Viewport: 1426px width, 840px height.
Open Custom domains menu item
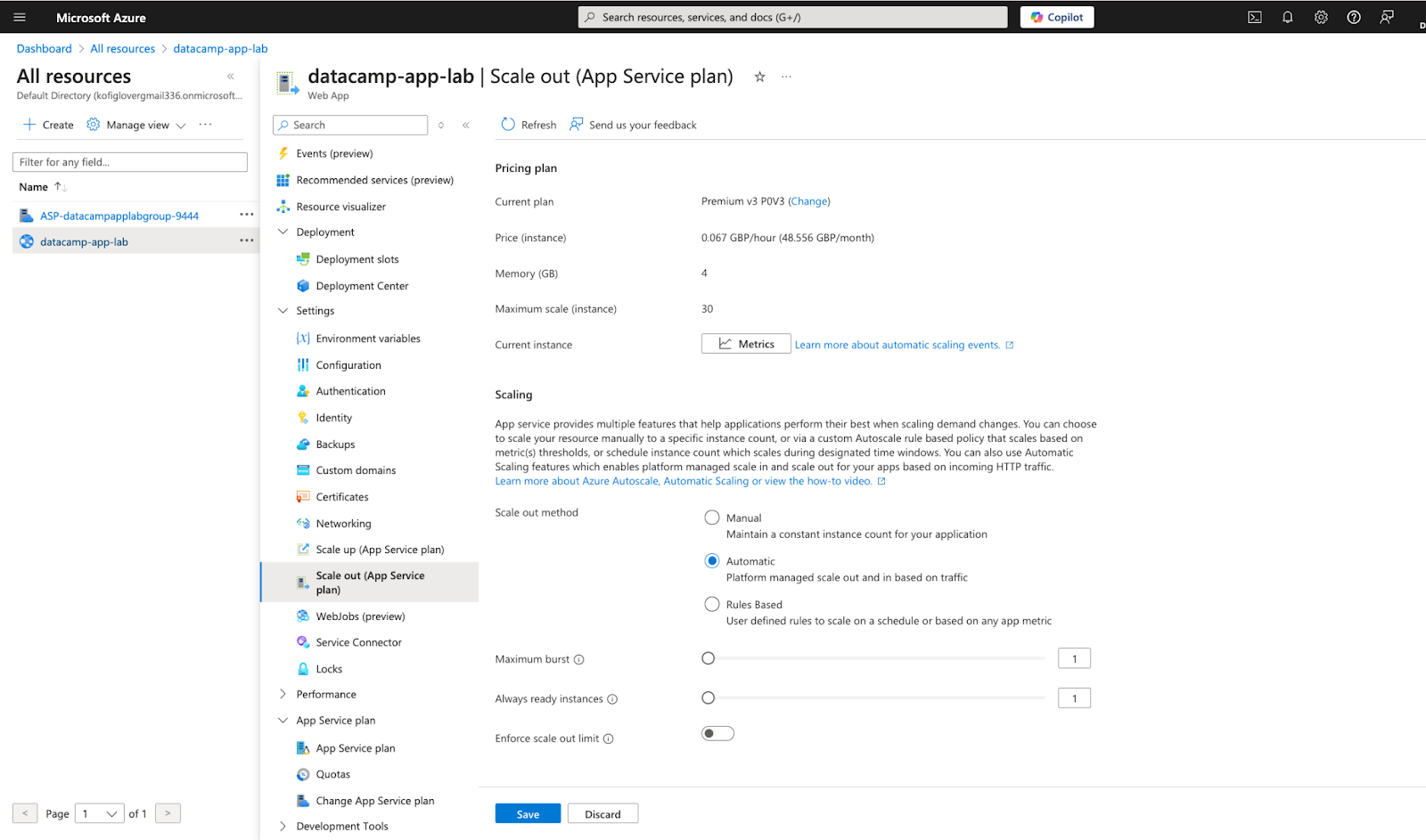point(356,470)
